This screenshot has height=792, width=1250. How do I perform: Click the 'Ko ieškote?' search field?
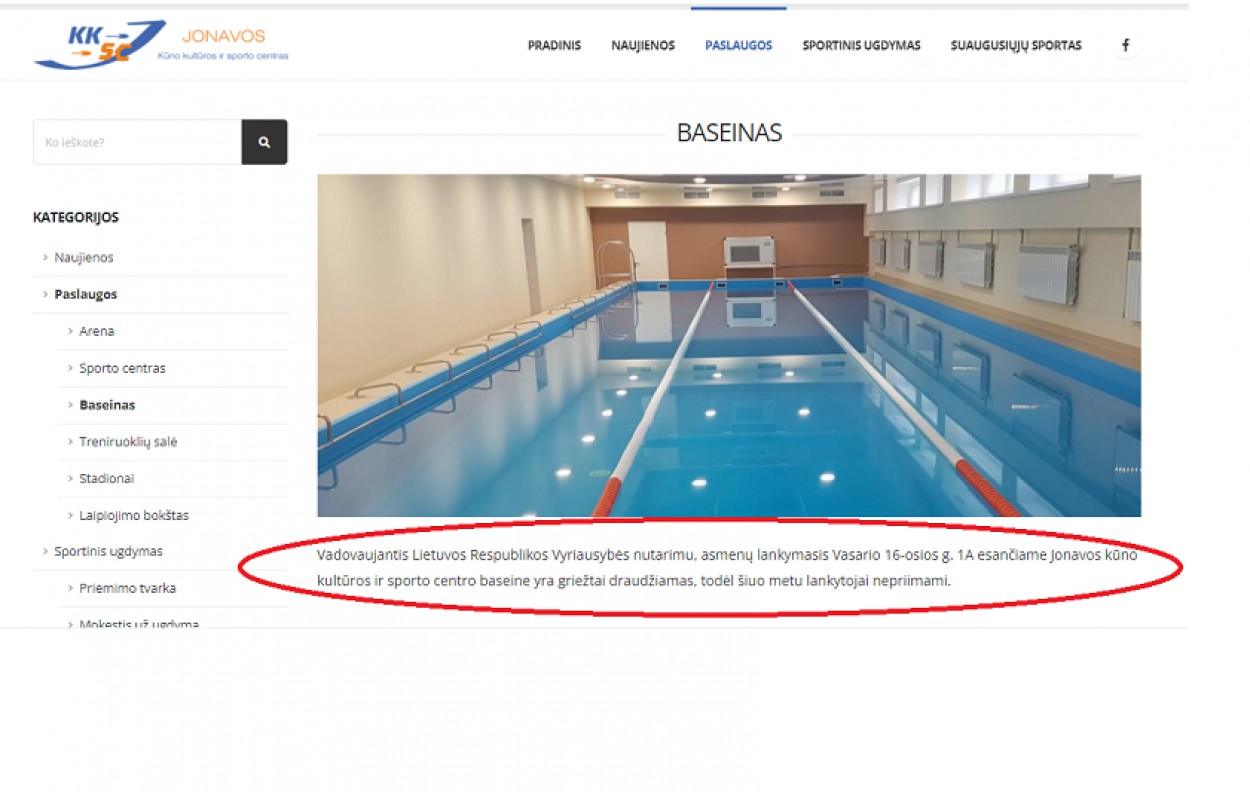pyautogui.click(x=137, y=142)
